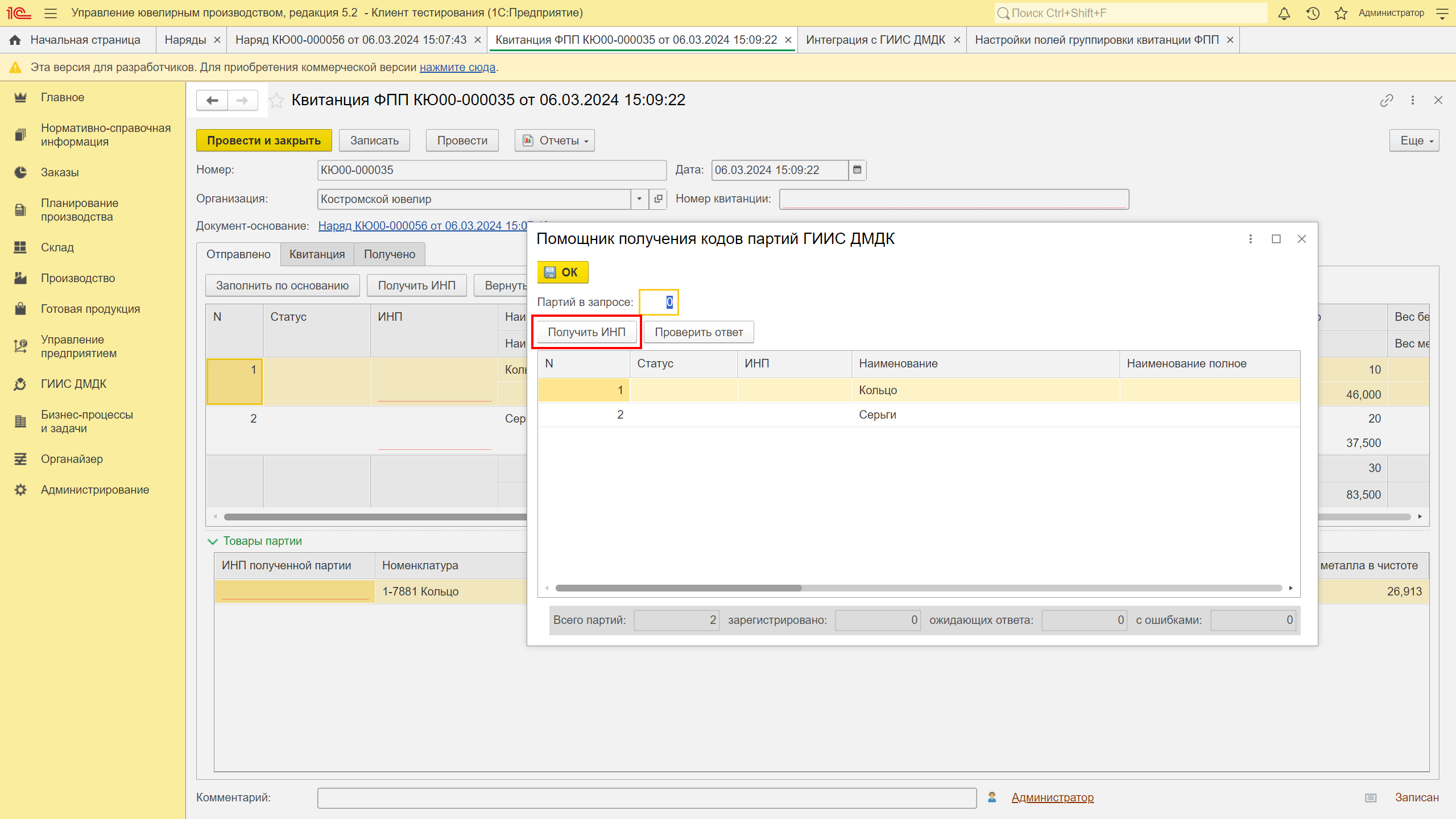Open the main hamburger menu
The image size is (1456, 819).
(51, 13)
